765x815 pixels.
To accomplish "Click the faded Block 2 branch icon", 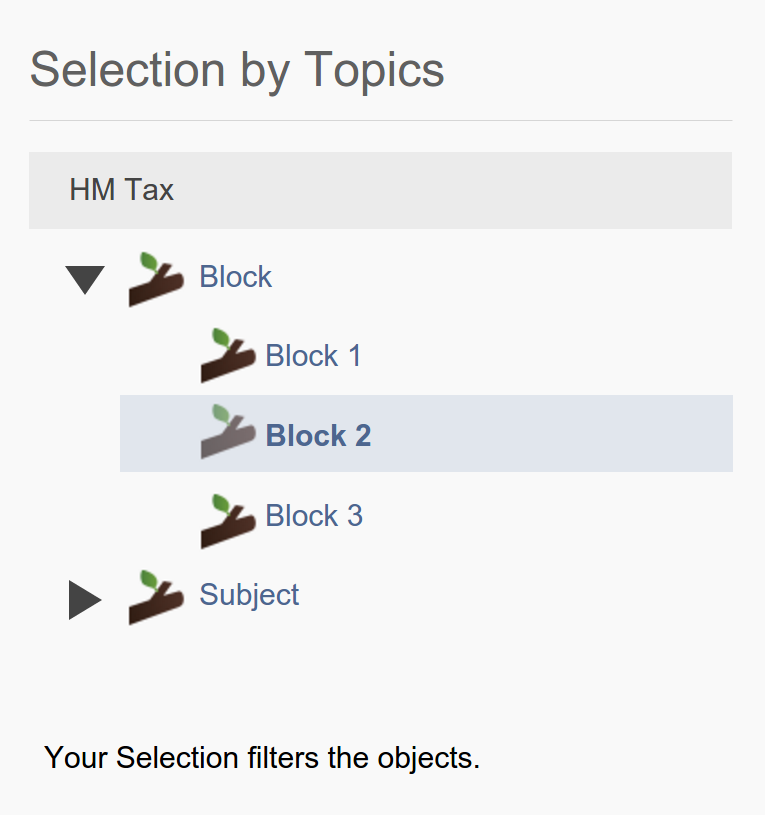I will (x=228, y=433).
